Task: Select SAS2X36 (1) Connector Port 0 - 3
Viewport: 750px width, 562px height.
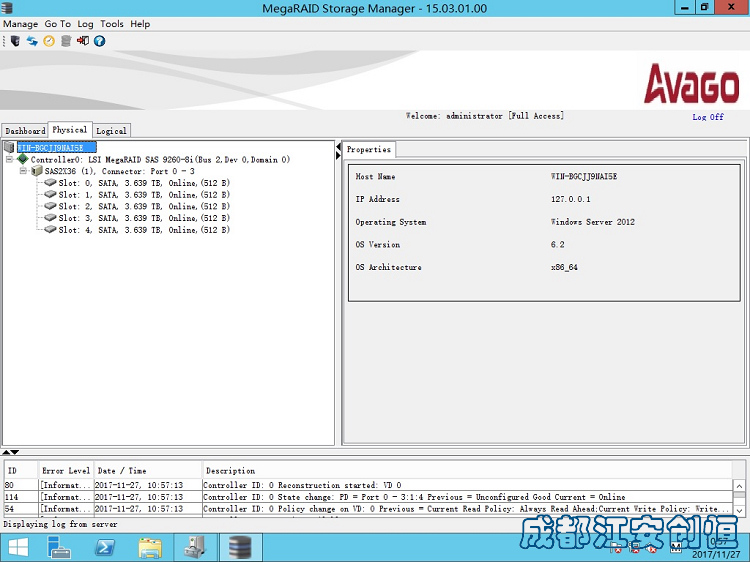Action: click(x=120, y=171)
